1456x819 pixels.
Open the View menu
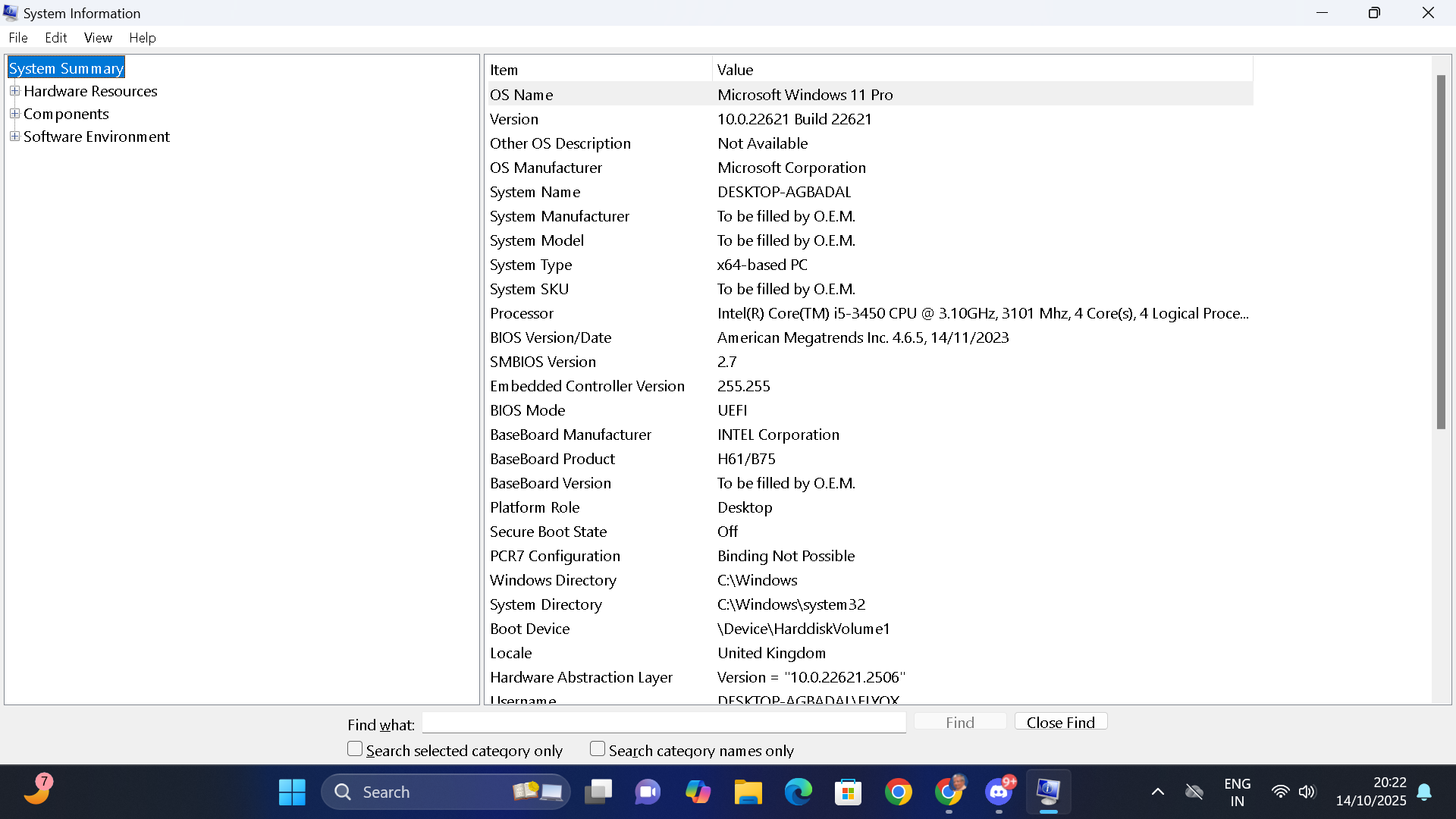click(98, 38)
